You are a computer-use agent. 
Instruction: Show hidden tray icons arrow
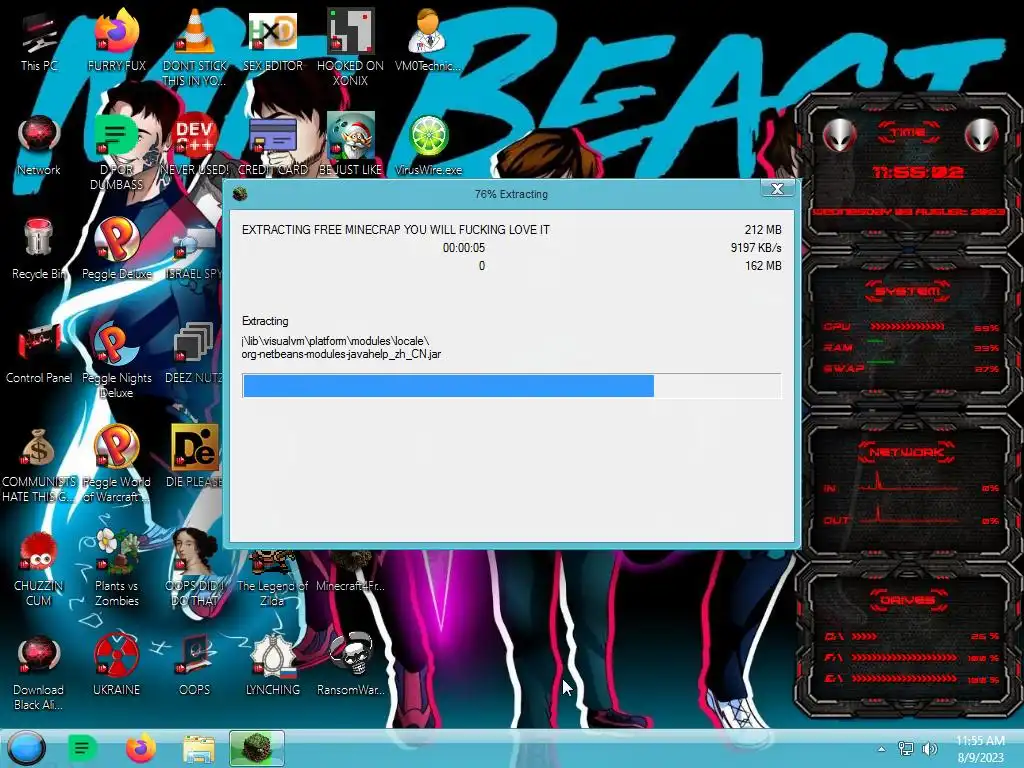(x=881, y=749)
